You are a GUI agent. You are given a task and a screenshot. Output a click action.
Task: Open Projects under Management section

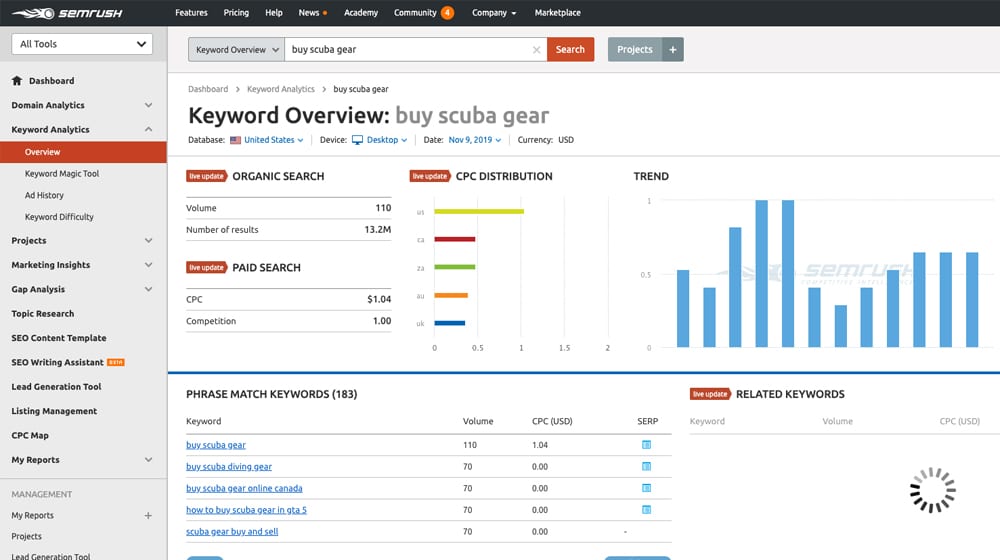pos(26,536)
